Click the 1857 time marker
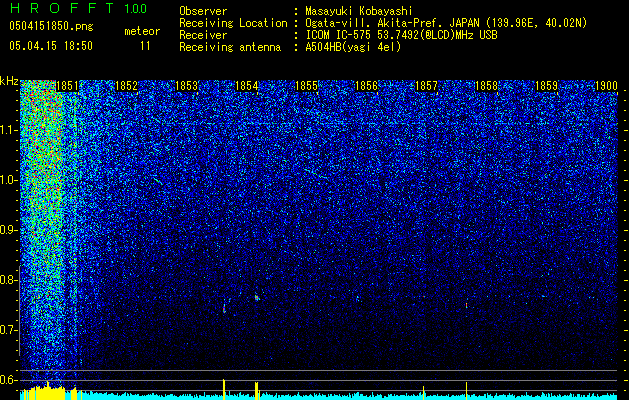Image resolution: width=629 pixels, height=400 pixels. 426,86
